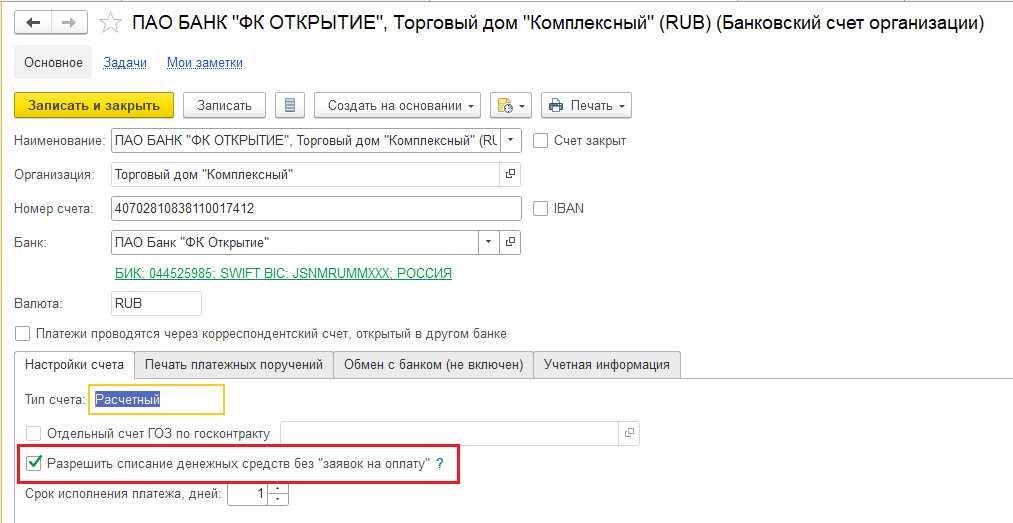Click the blue question mark help icon
Image resolution: width=1013 pixels, height=523 pixels.
[440, 464]
